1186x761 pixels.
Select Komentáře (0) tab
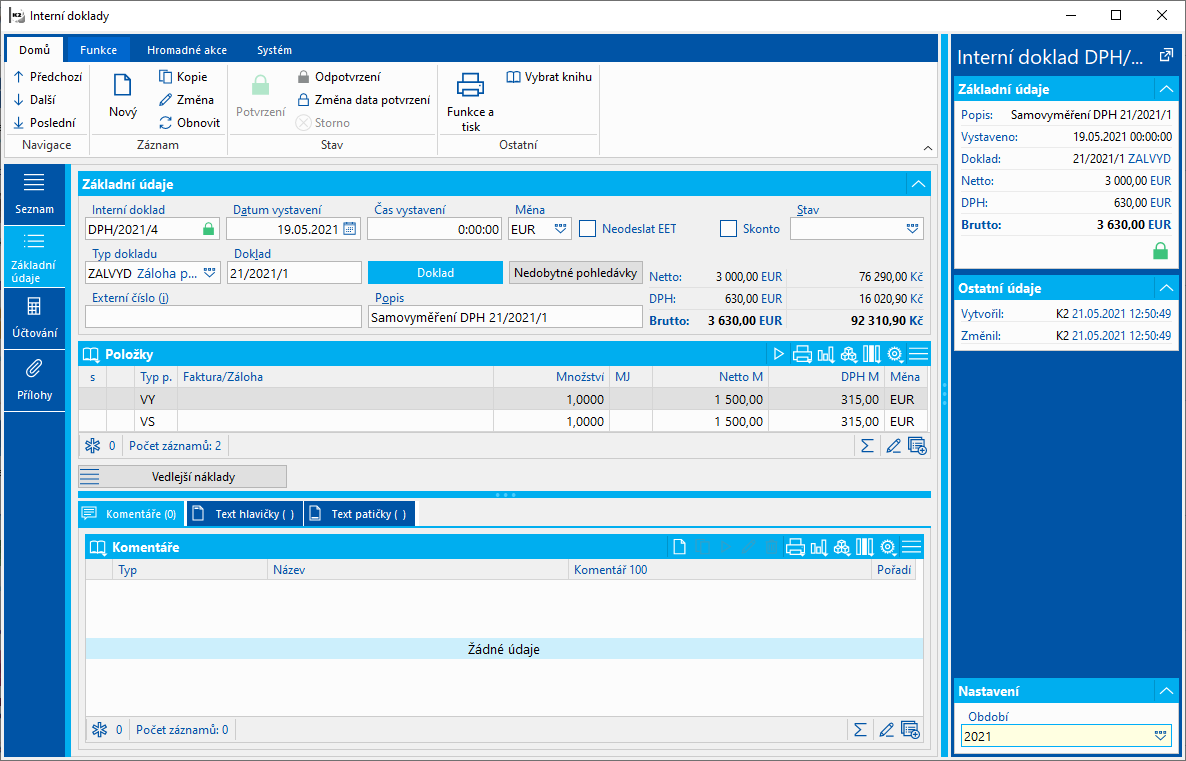(x=131, y=514)
